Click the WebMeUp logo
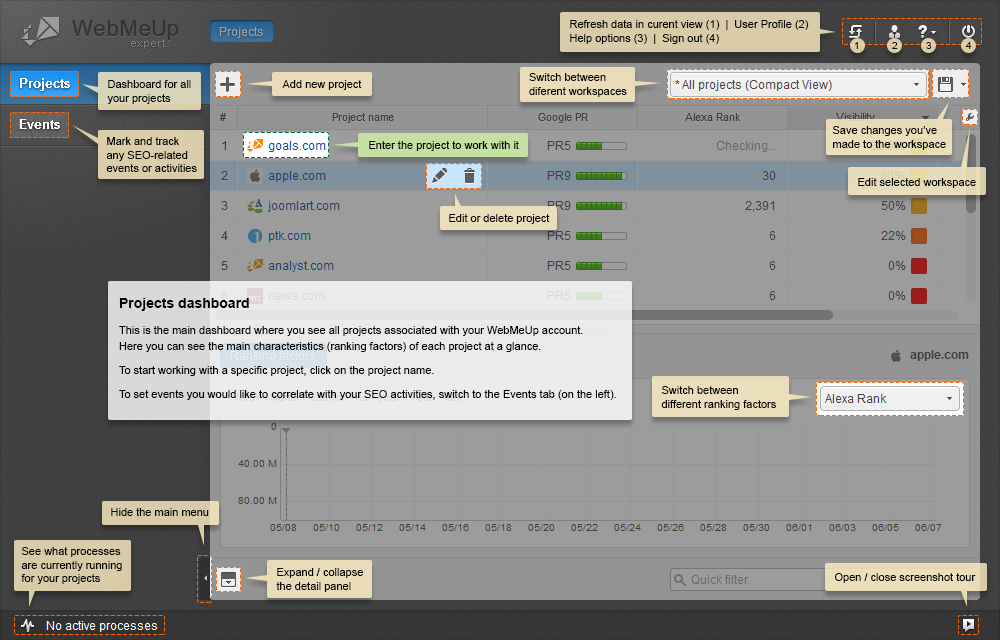Screen dimensions: 1000x640 (101, 31)
